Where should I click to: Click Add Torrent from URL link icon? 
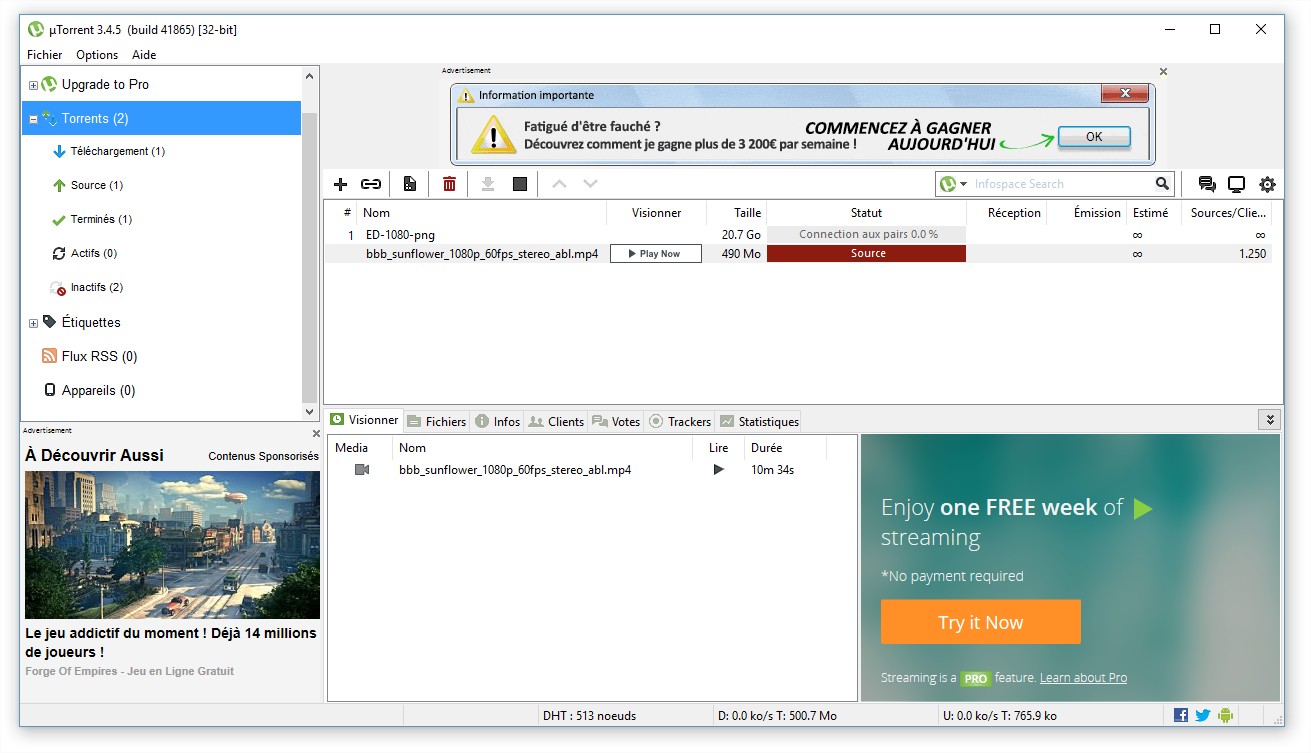coord(371,184)
